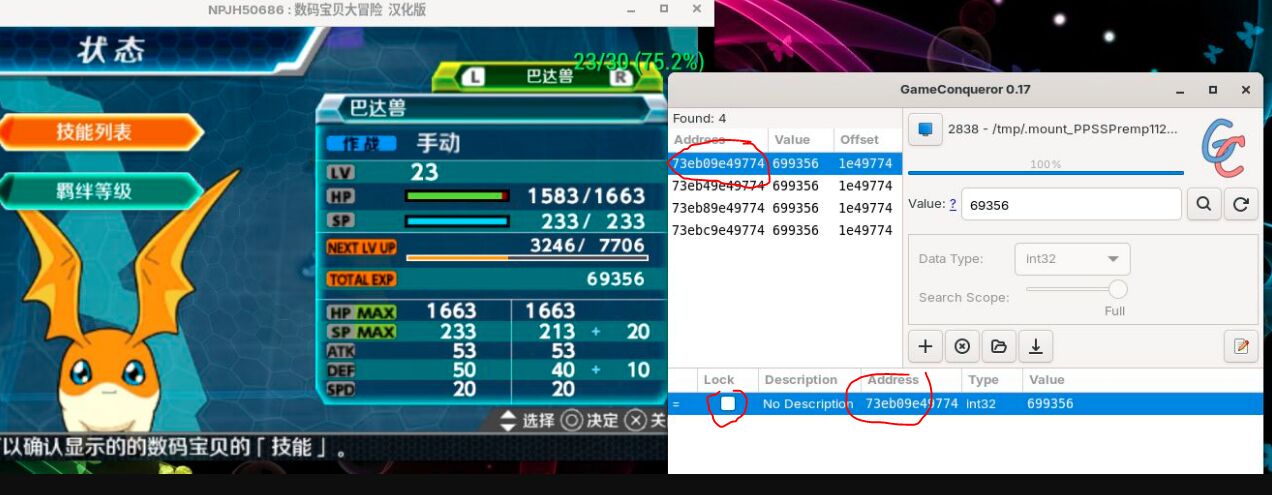Viewport: 1272px width, 495px height.
Task: Select the 羁绊等级 bond level menu button
Action: pyautogui.click(x=95, y=190)
